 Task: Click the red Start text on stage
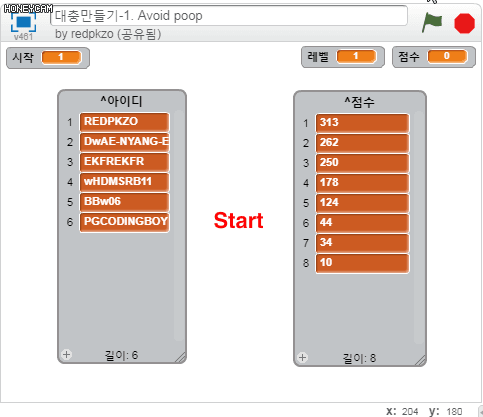click(238, 221)
